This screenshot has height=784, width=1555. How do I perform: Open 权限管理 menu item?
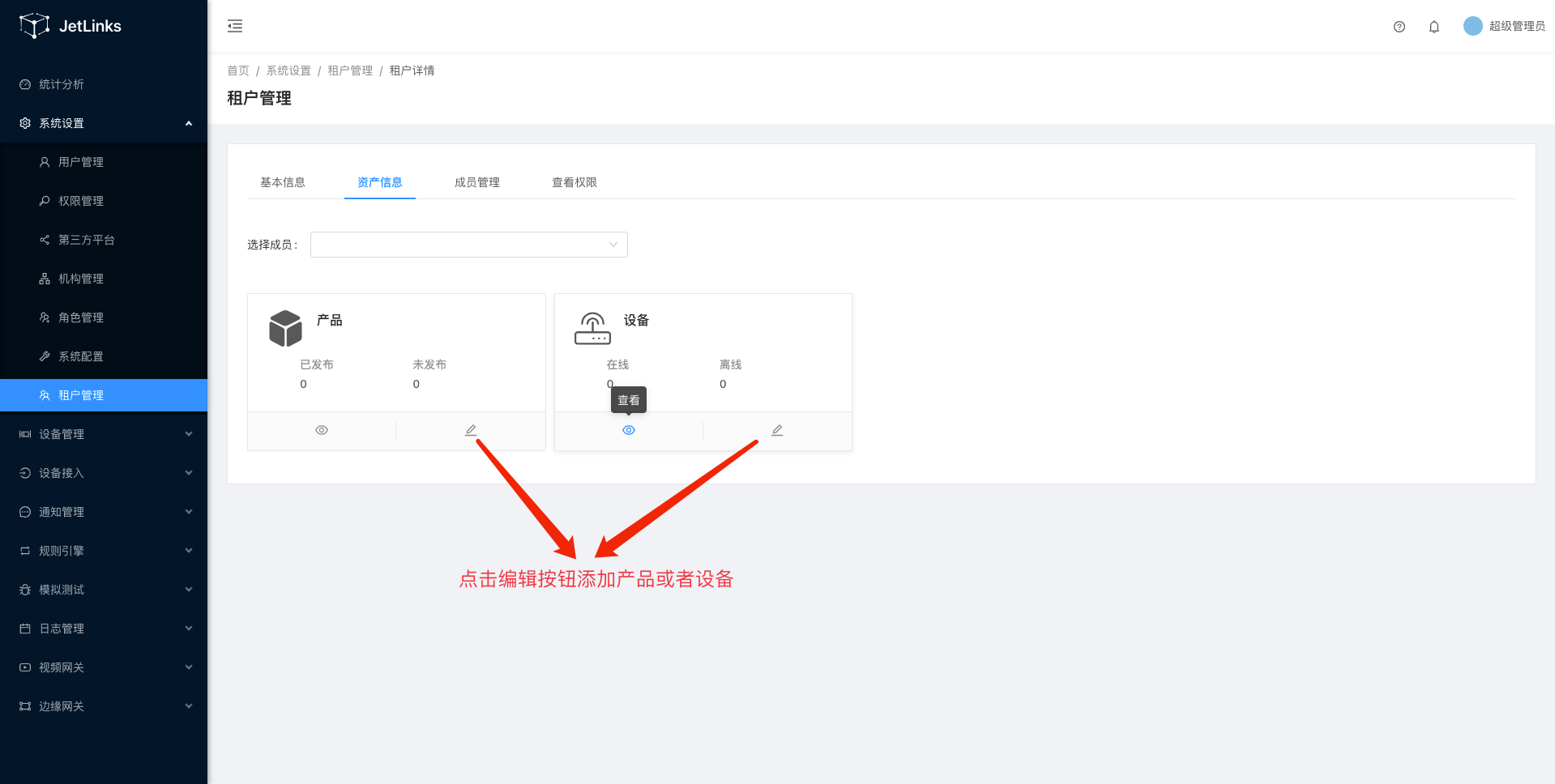104,201
